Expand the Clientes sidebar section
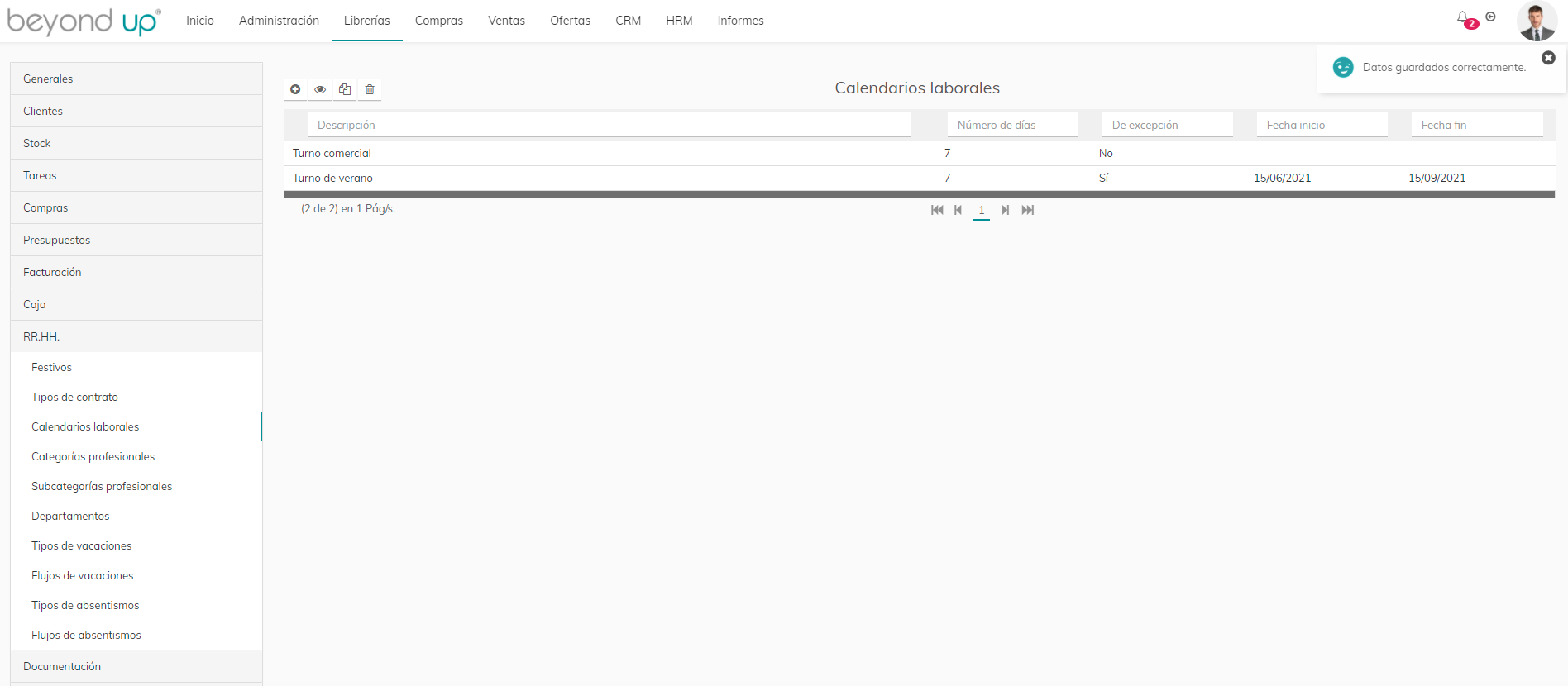The height and width of the screenshot is (686, 1568). coord(136,111)
